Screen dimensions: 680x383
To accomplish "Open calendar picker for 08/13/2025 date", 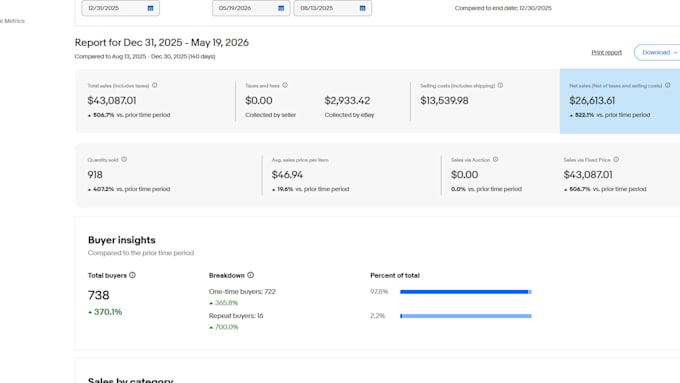I will coord(363,8).
